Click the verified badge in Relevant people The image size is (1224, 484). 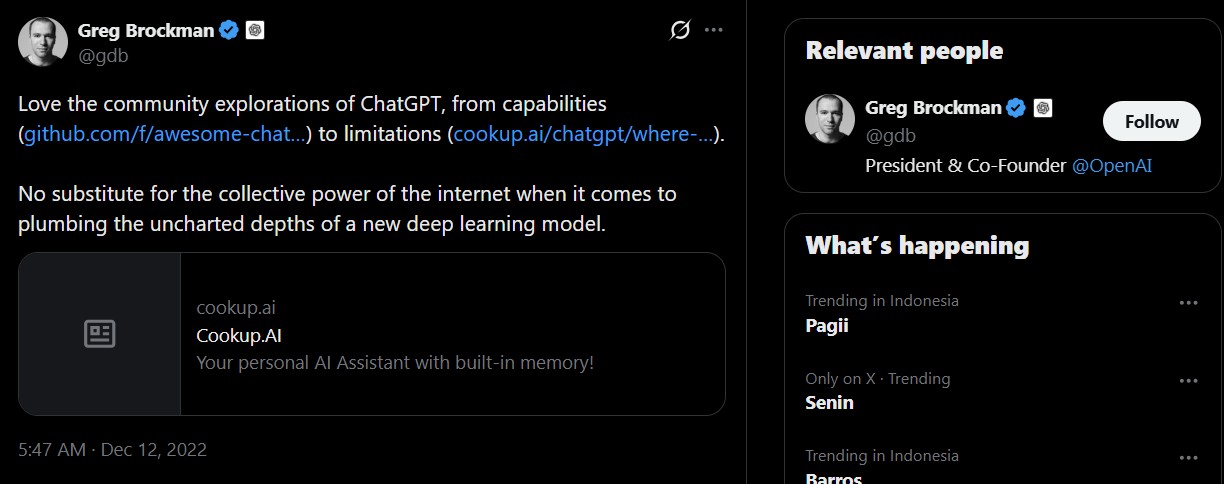coord(1016,107)
